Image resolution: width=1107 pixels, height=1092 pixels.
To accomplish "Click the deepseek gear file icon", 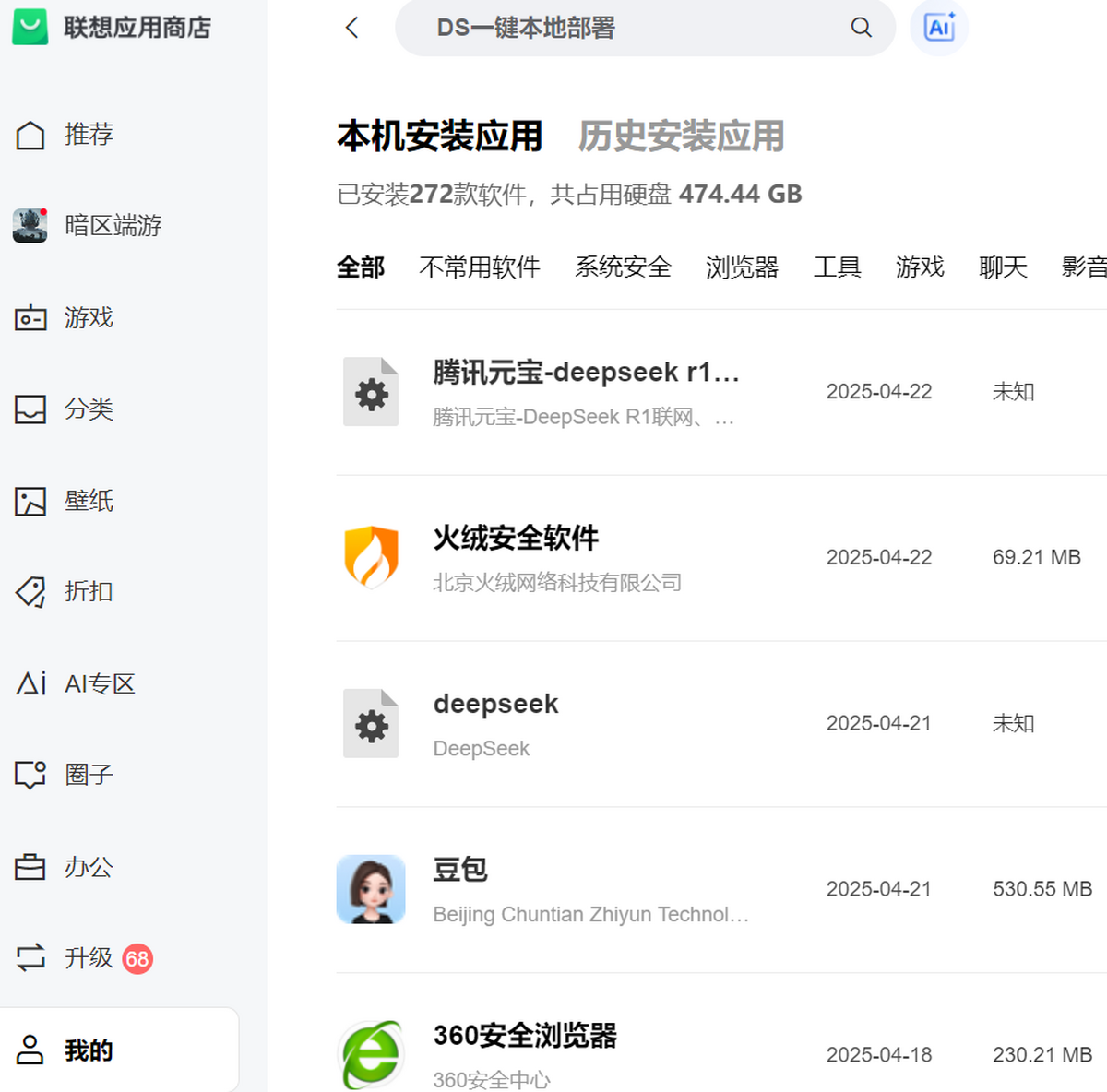I will (x=371, y=723).
